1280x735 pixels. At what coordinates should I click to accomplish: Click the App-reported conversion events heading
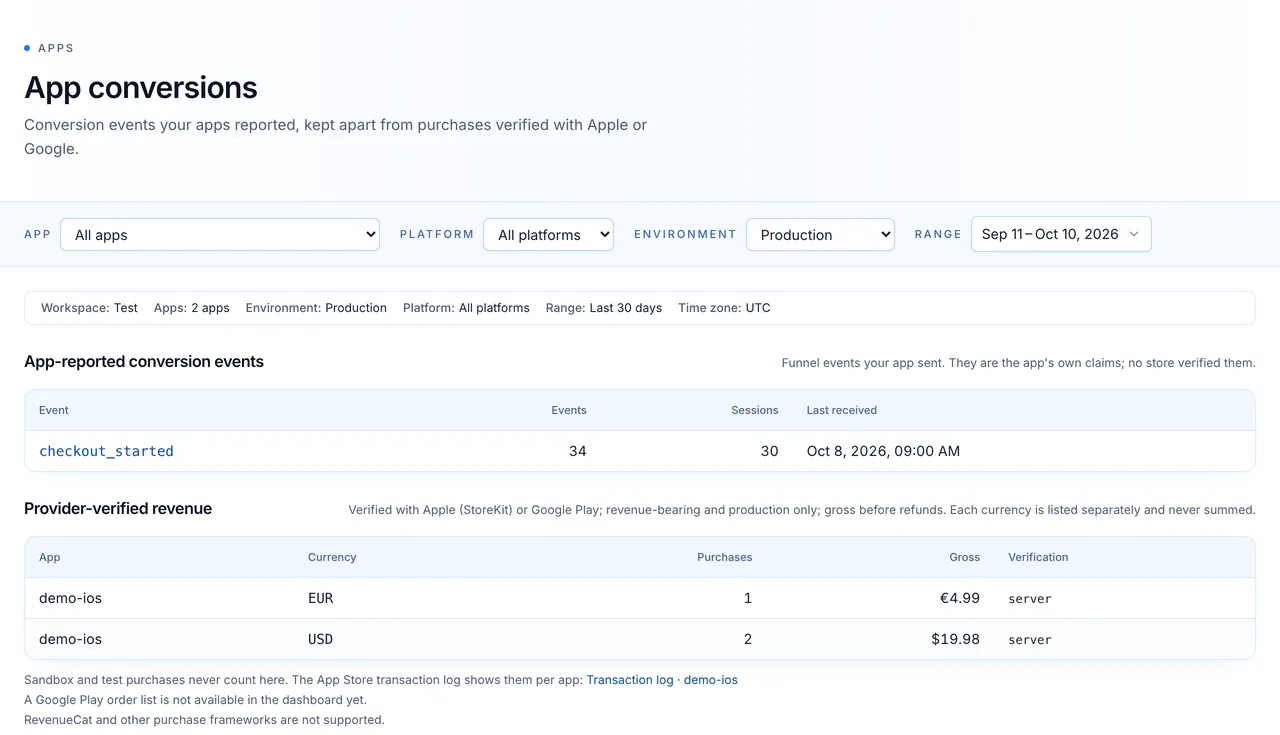(x=144, y=361)
